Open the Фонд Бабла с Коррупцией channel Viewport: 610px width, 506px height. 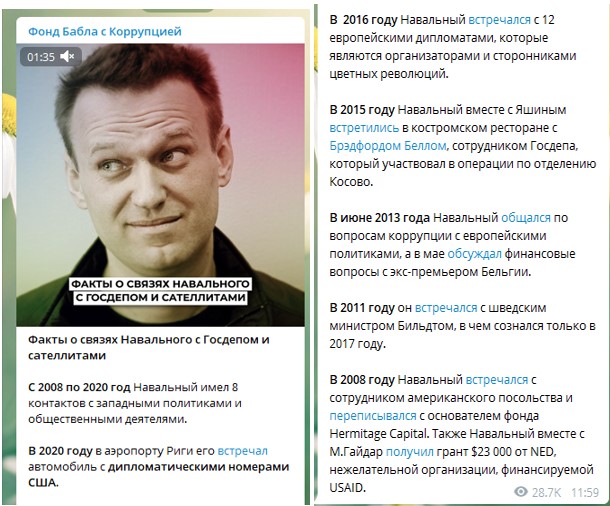point(105,32)
